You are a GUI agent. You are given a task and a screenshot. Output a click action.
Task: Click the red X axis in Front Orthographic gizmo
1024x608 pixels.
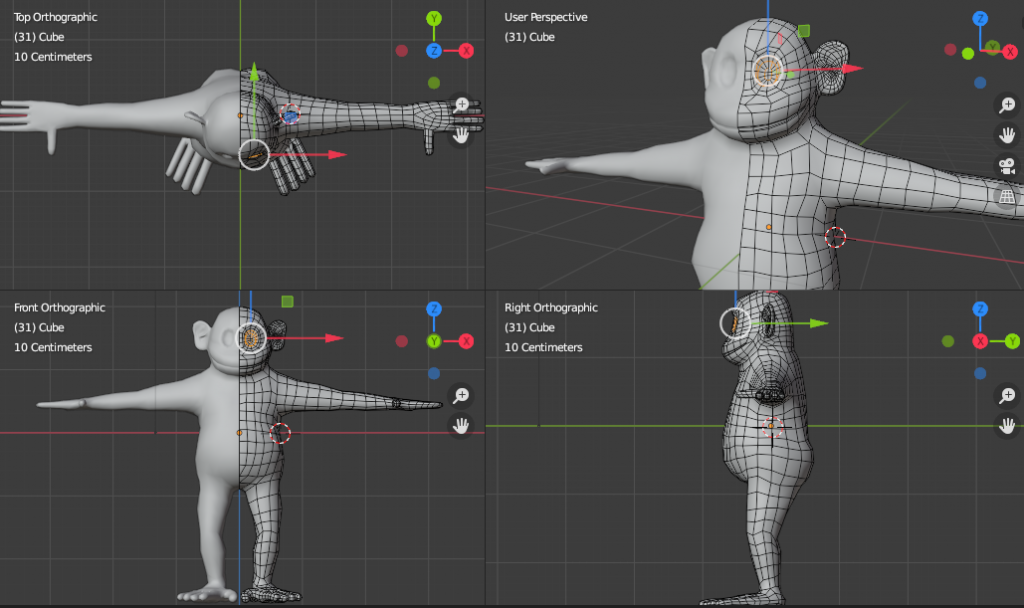tap(466, 341)
